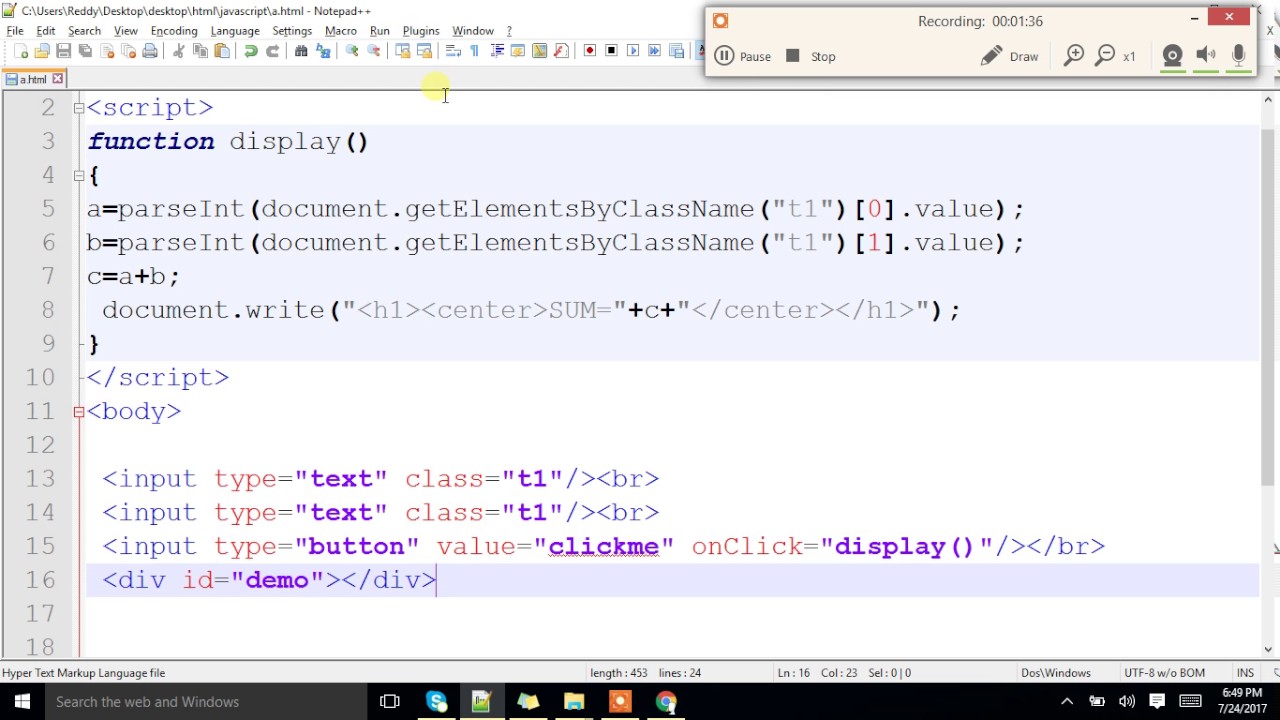Toggle microphone capture in recorder
Screen dimensions: 1280x720
[x=1239, y=56]
